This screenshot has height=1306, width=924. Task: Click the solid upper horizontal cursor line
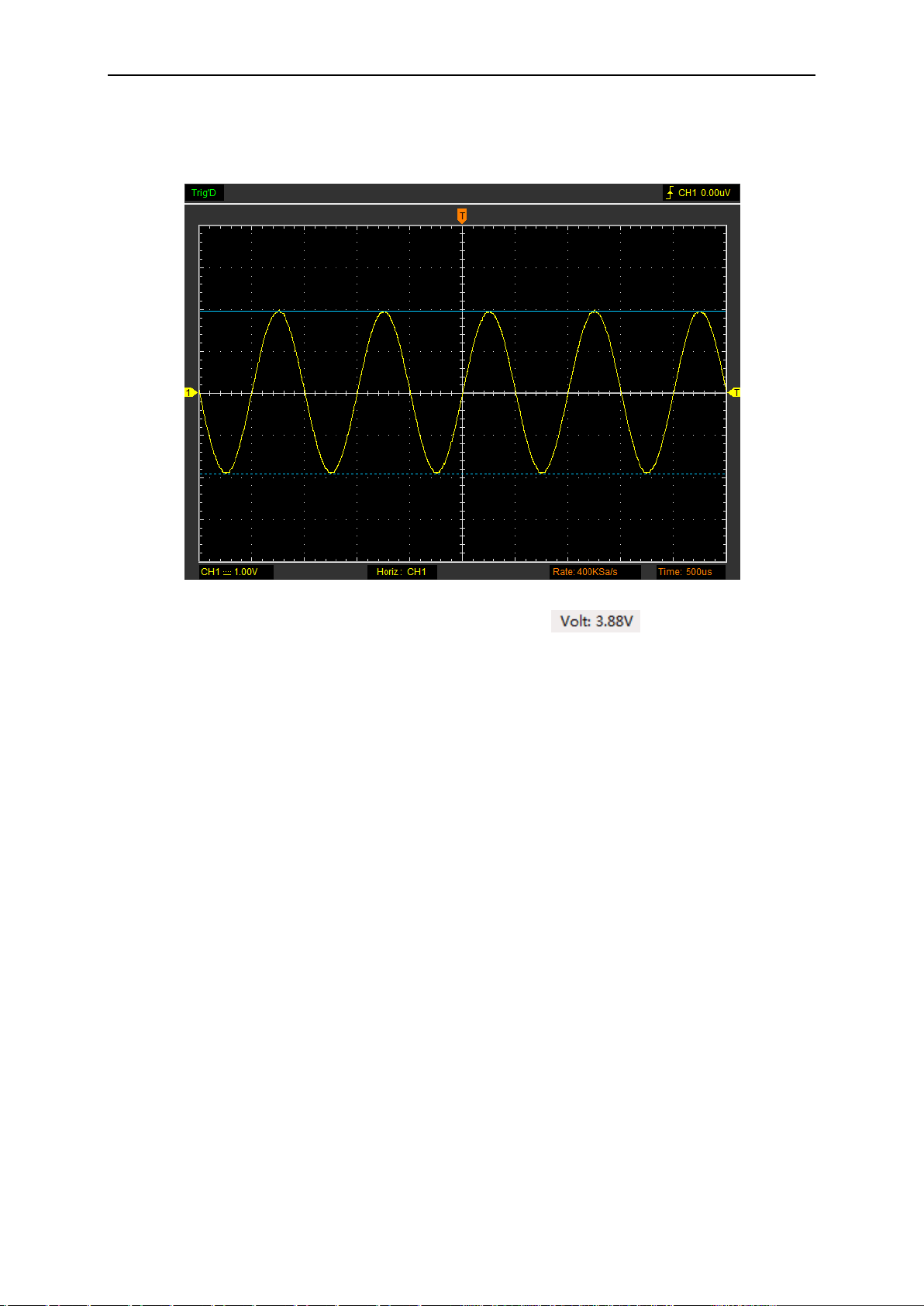click(462, 311)
